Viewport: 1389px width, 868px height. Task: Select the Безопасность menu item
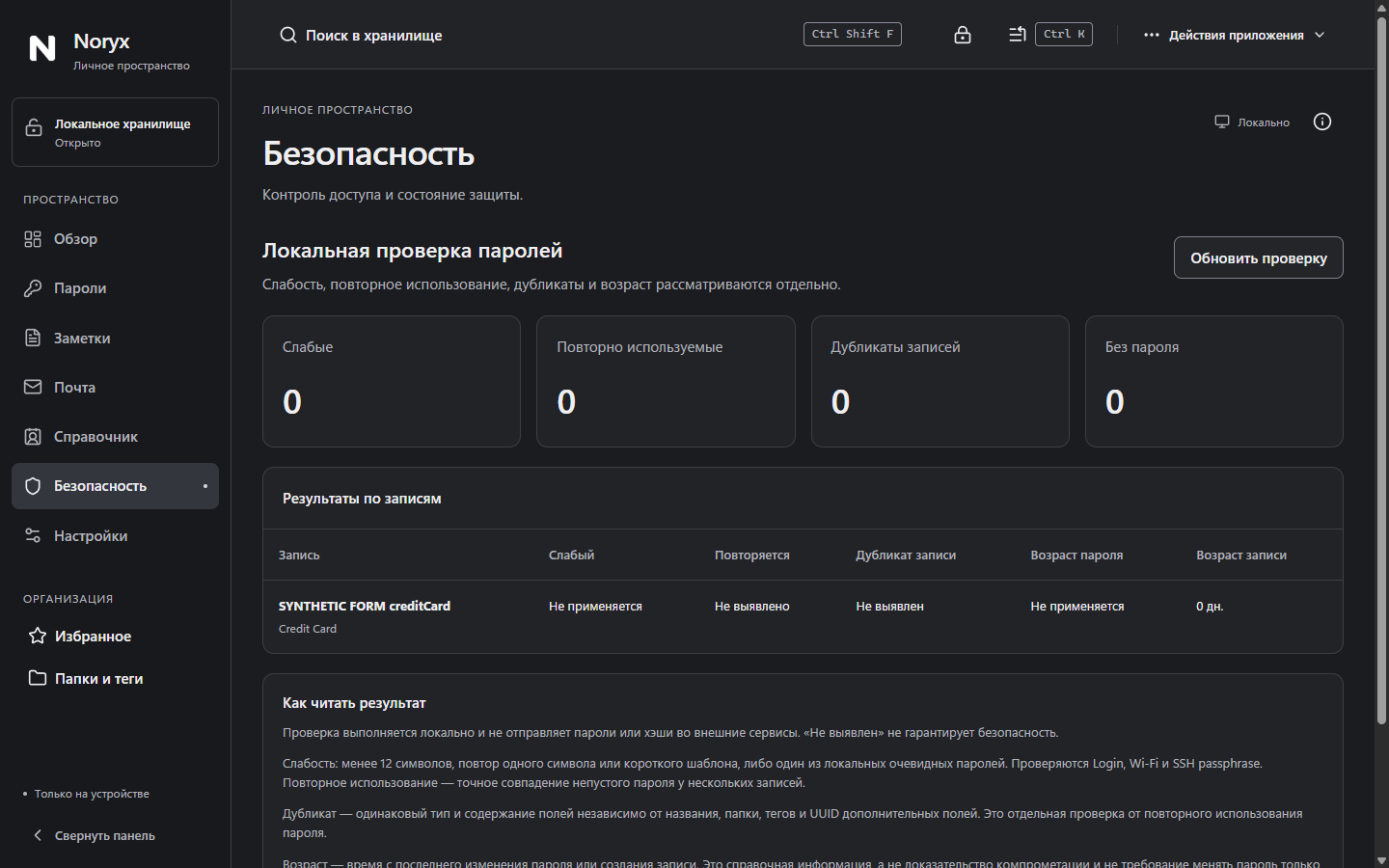pos(115,486)
